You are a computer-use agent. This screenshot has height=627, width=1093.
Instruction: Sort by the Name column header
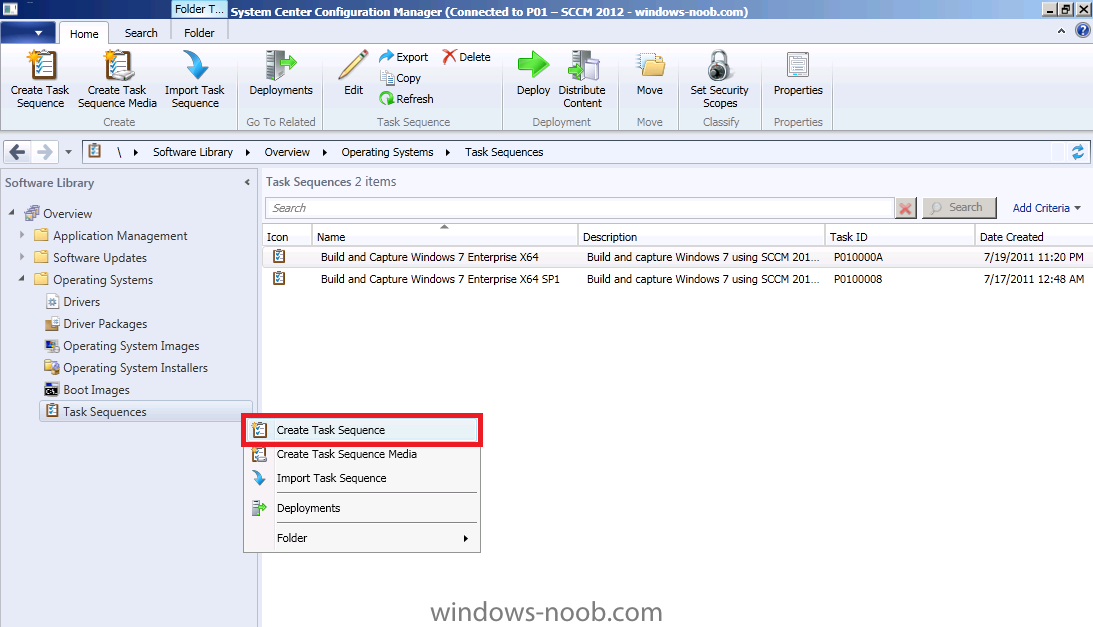[444, 236]
